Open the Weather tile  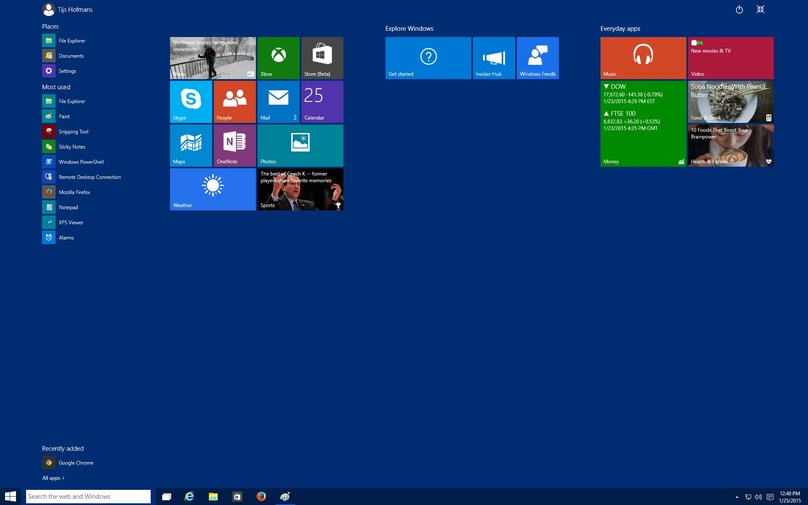(x=213, y=189)
